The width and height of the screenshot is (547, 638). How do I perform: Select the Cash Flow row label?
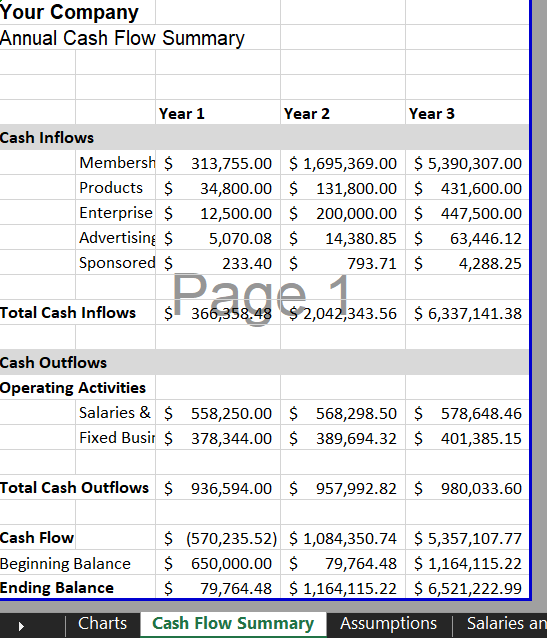point(37,537)
